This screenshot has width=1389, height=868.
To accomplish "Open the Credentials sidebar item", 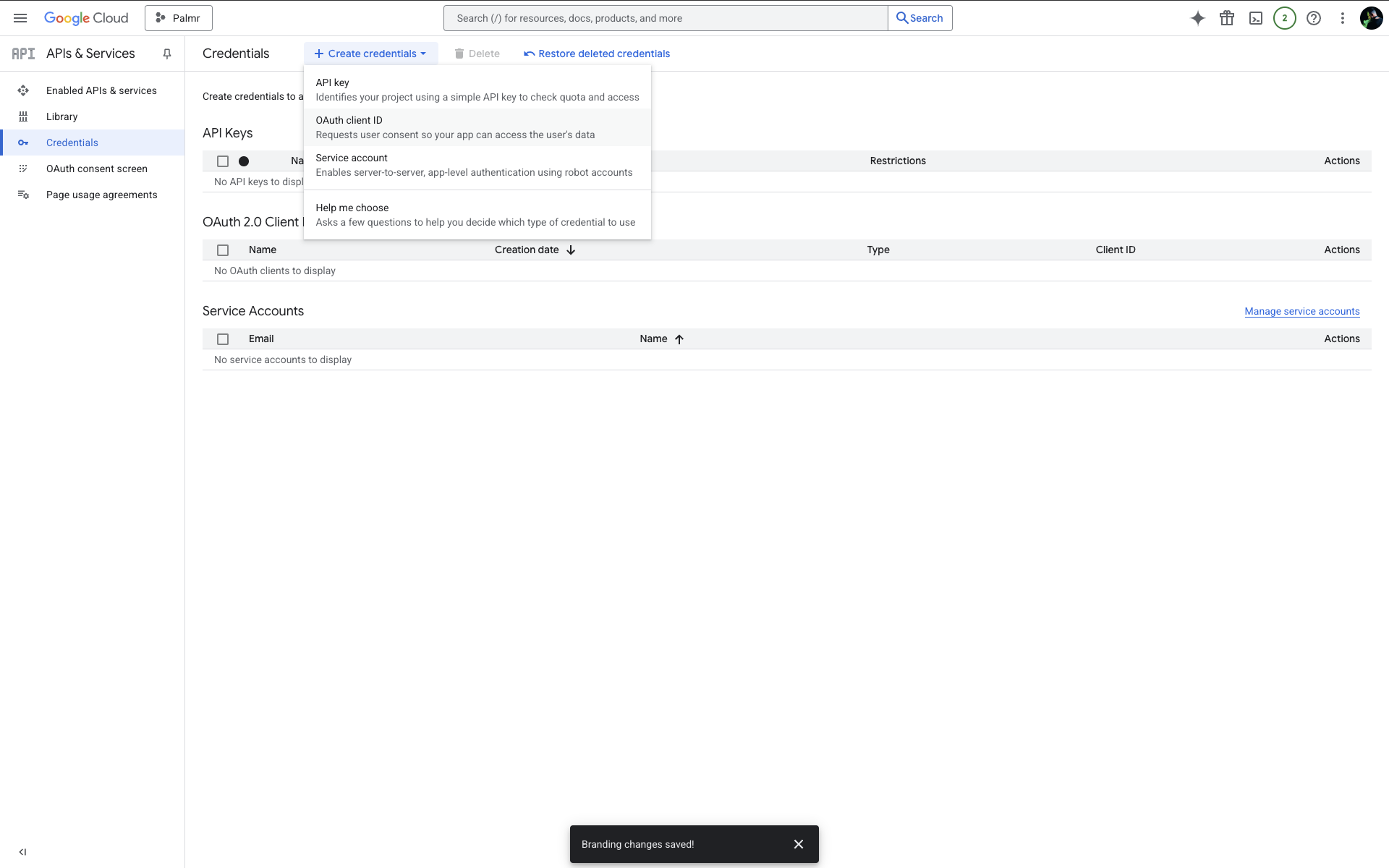I will coord(93,142).
